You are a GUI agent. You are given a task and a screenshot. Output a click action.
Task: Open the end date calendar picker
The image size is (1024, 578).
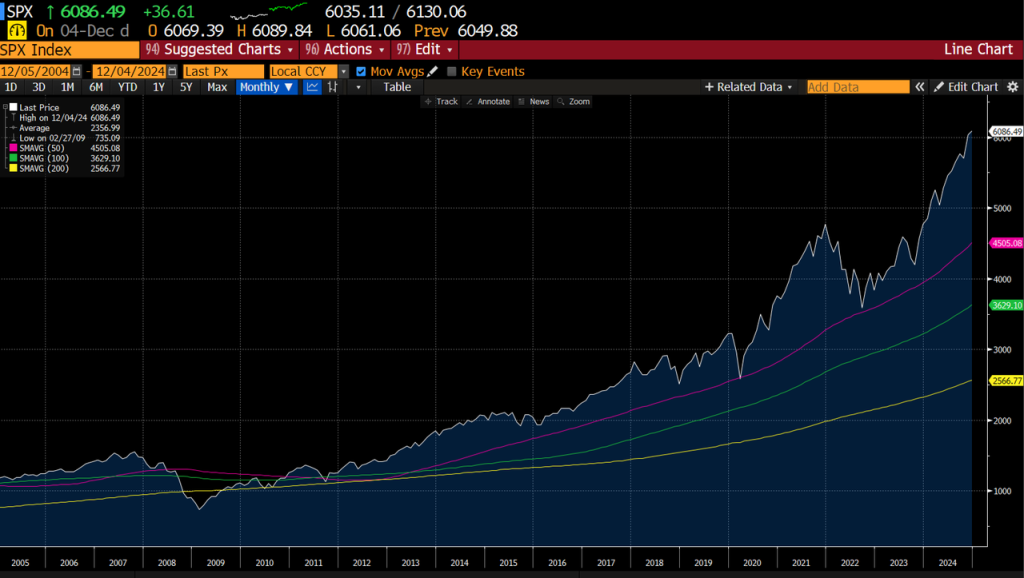173,72
